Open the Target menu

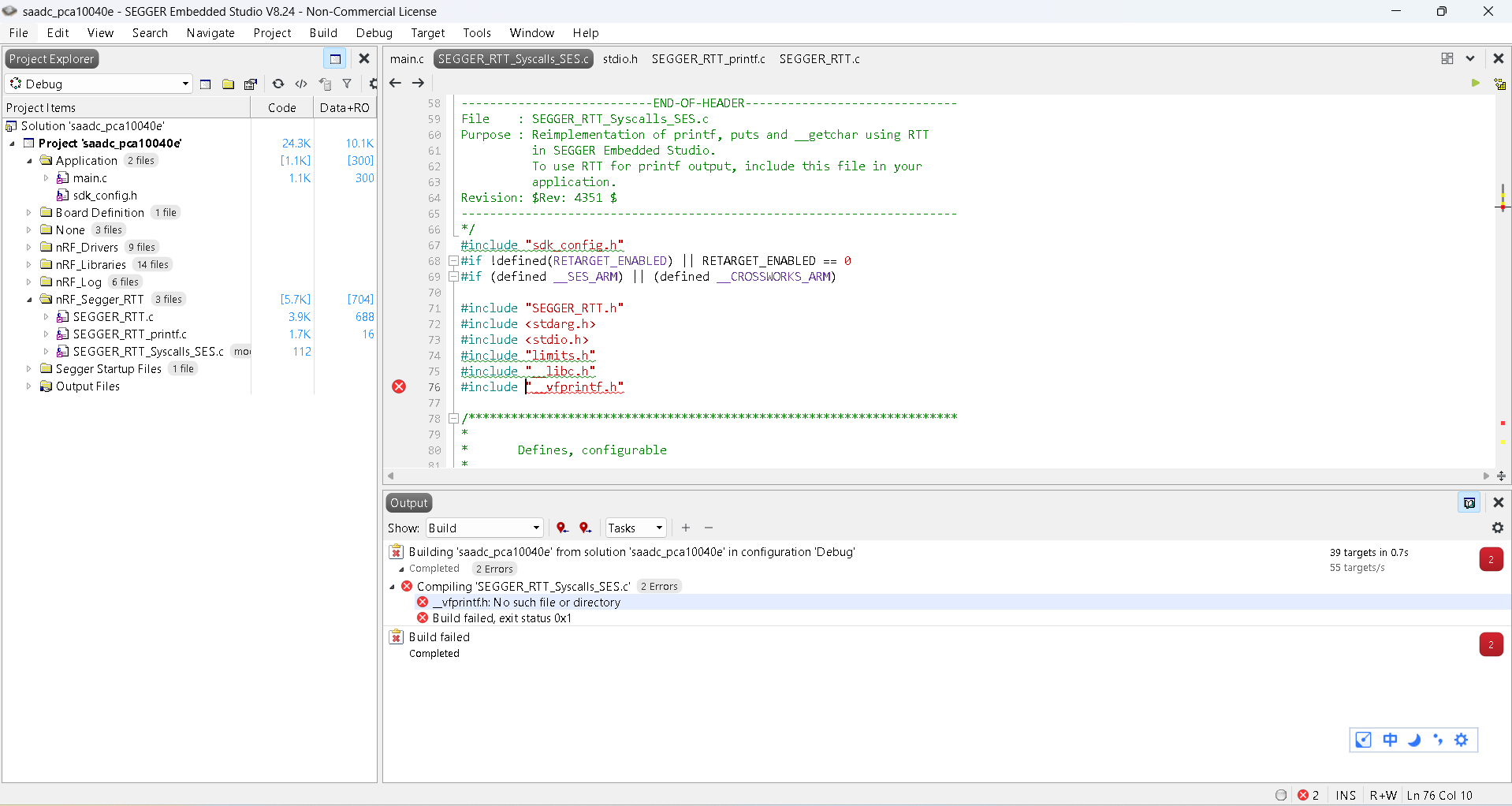pyautogui.click(x=428, y=33)
